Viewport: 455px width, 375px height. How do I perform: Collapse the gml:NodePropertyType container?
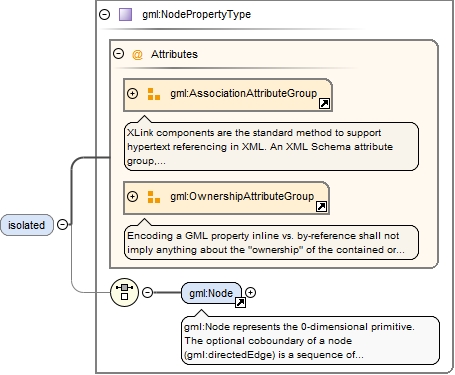(x=105, y=14)
